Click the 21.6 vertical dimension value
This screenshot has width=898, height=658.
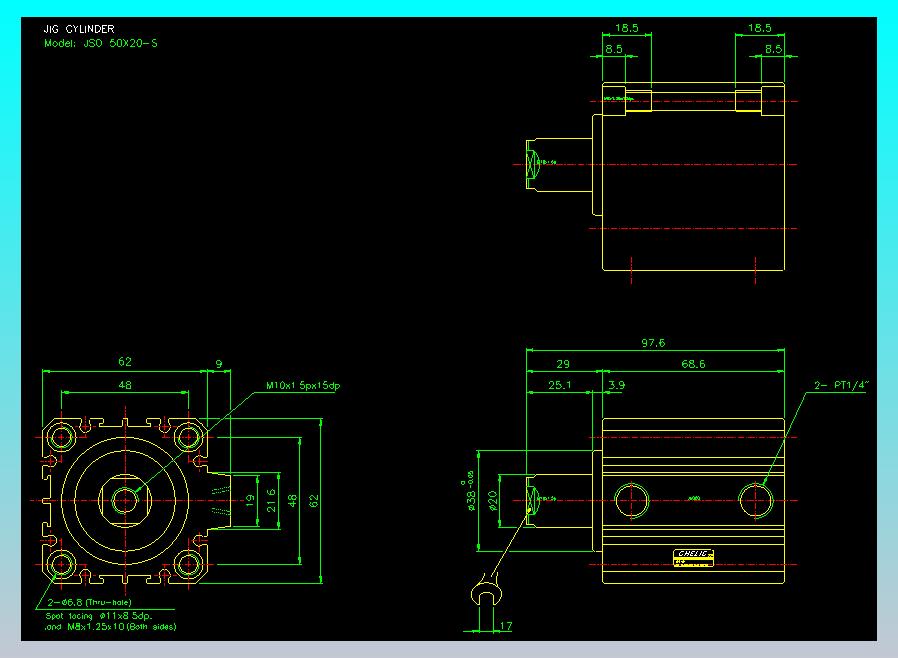click(x=271, y=501)
